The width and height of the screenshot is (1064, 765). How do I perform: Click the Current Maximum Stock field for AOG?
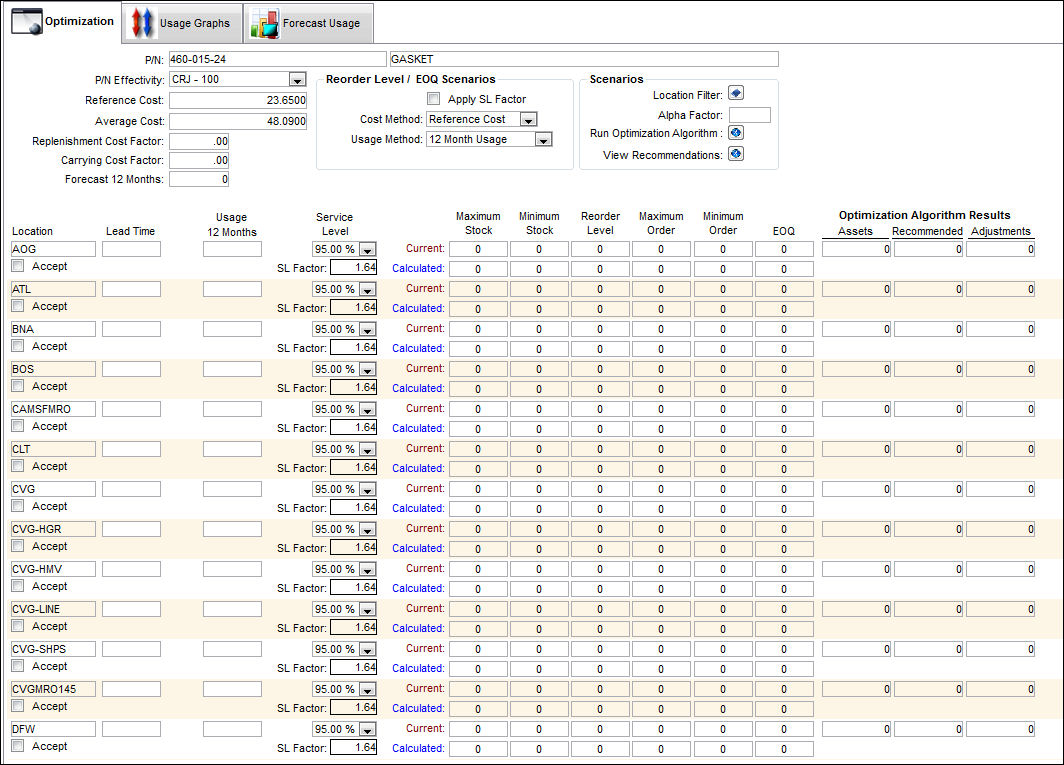[x=478, y=249]
